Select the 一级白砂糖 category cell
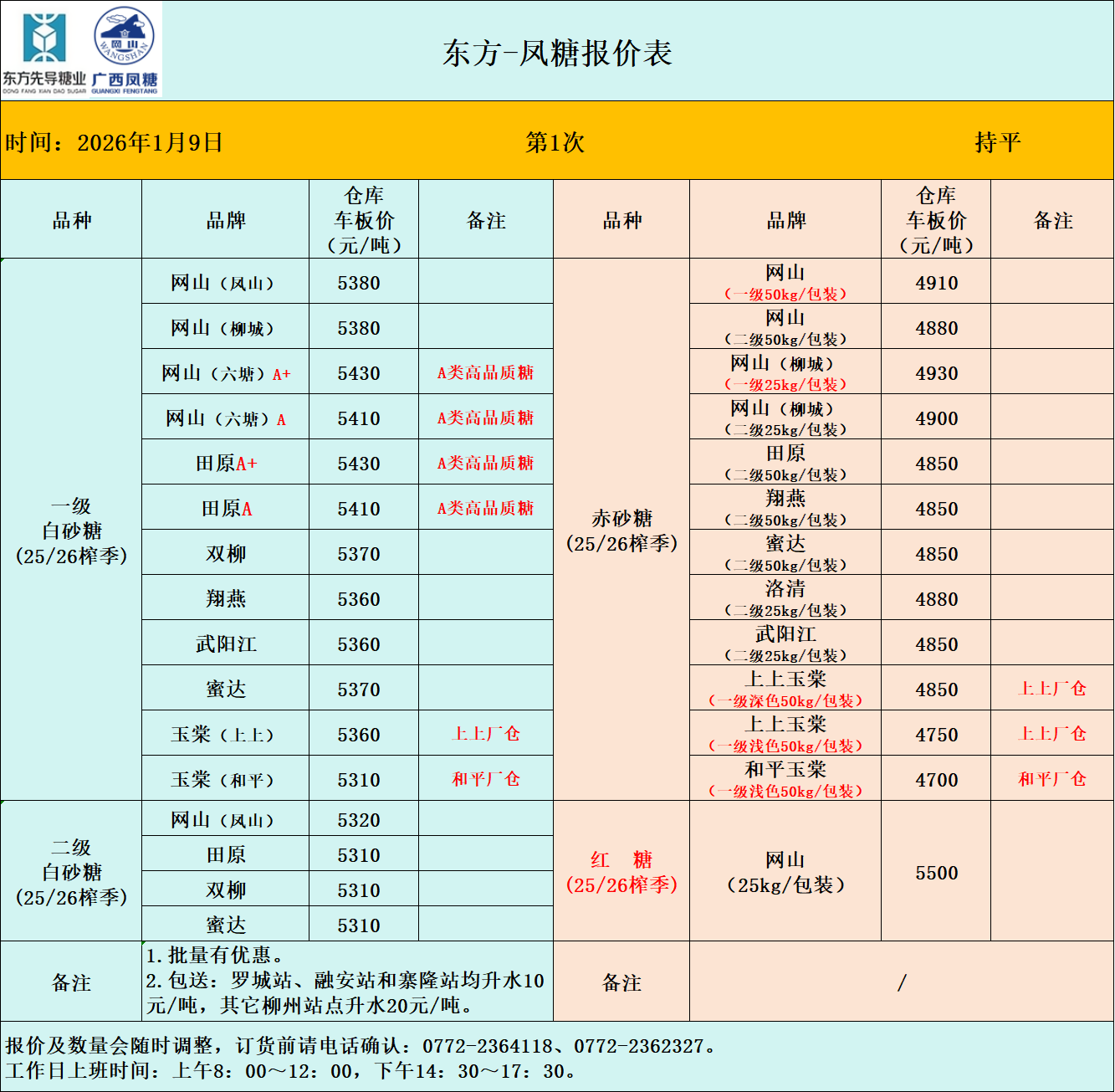The height and width of the screenshot is (1092, 1115). pos(72,531)
